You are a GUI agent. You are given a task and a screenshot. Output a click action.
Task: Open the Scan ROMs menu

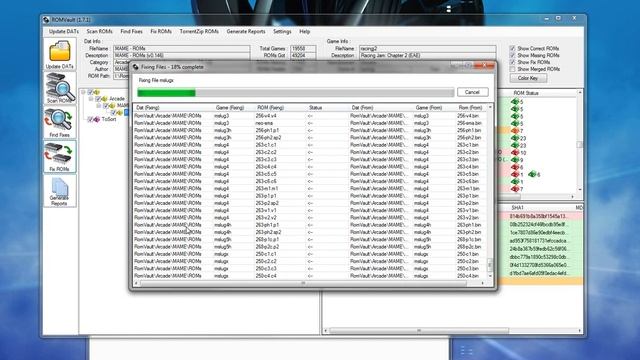tap(99, 31)
